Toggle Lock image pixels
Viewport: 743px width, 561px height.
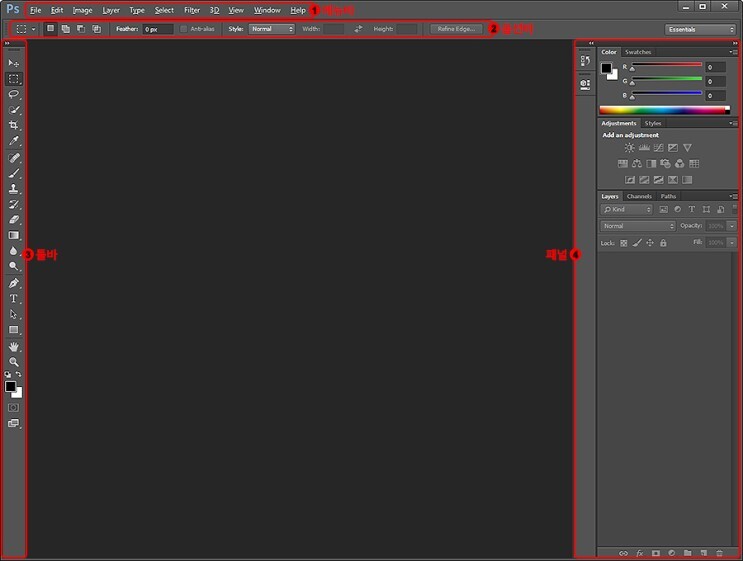(x=637, y=243)
